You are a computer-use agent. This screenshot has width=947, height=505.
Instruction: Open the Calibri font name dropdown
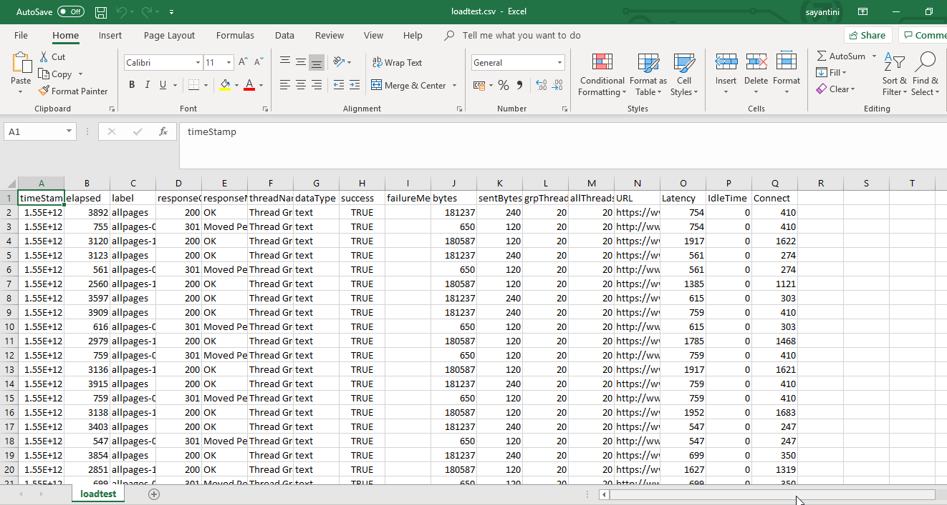197,62
